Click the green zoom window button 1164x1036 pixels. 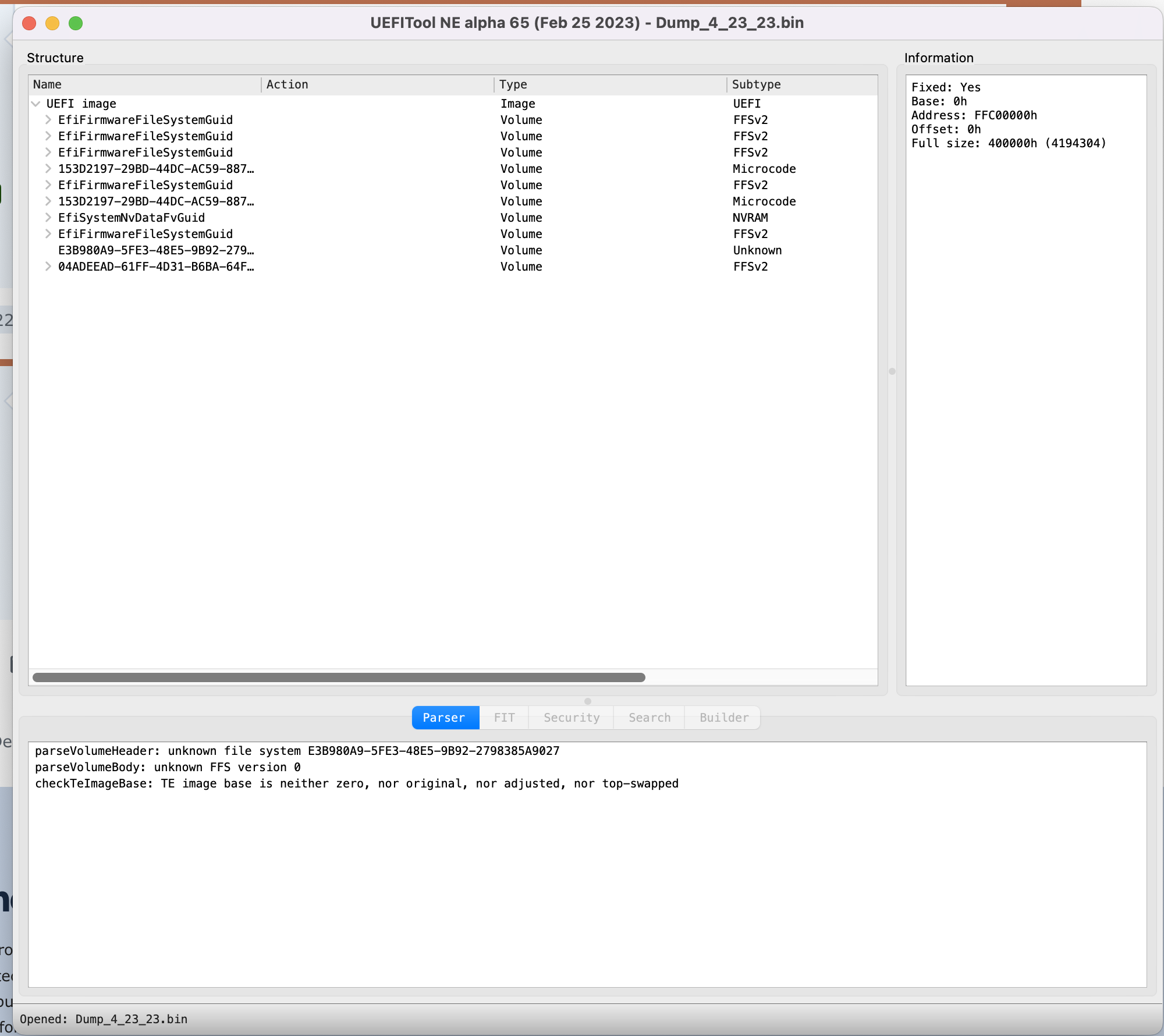click(x=76, y=23)
